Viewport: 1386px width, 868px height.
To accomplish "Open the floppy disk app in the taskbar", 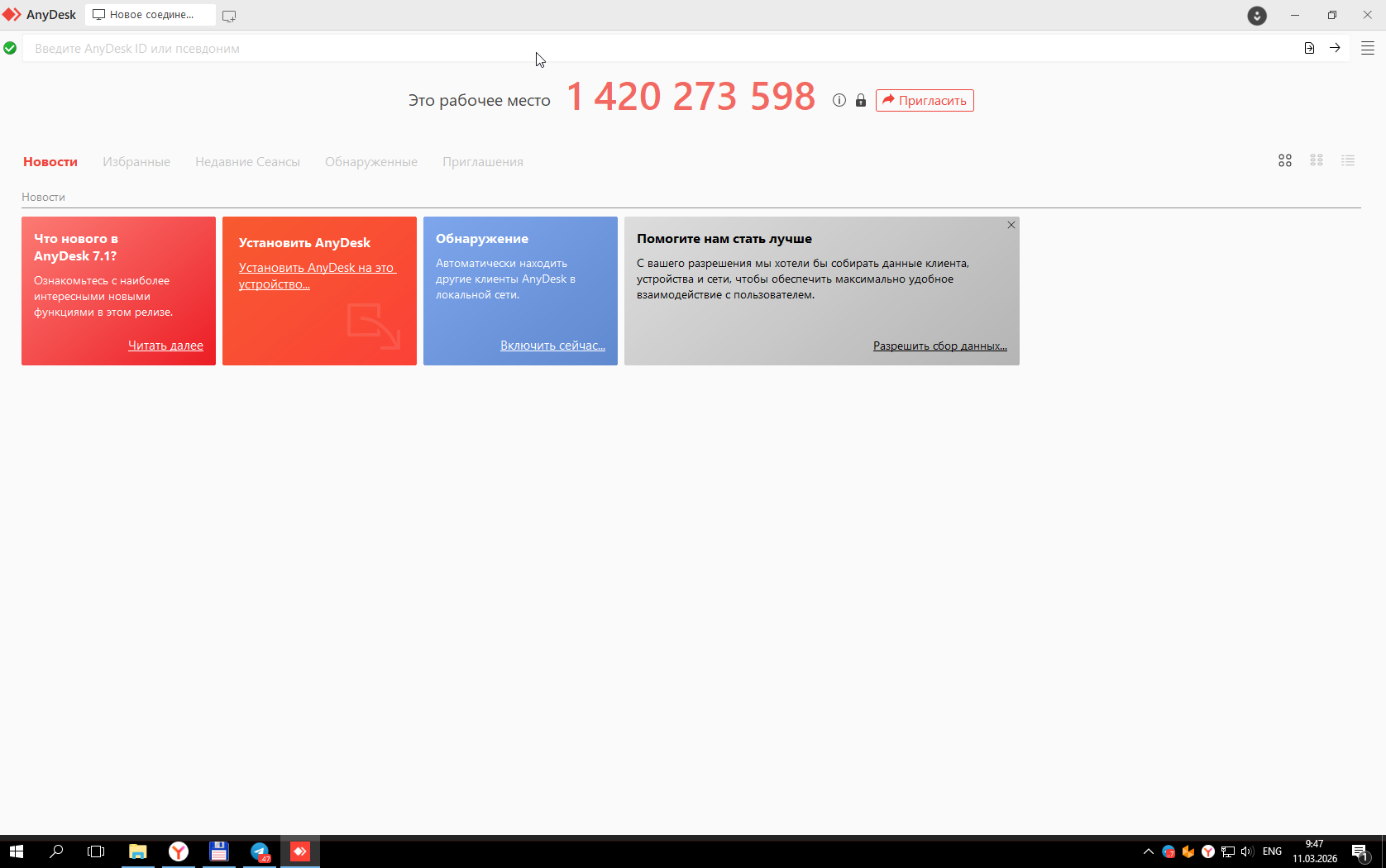I will pos(219,851).
